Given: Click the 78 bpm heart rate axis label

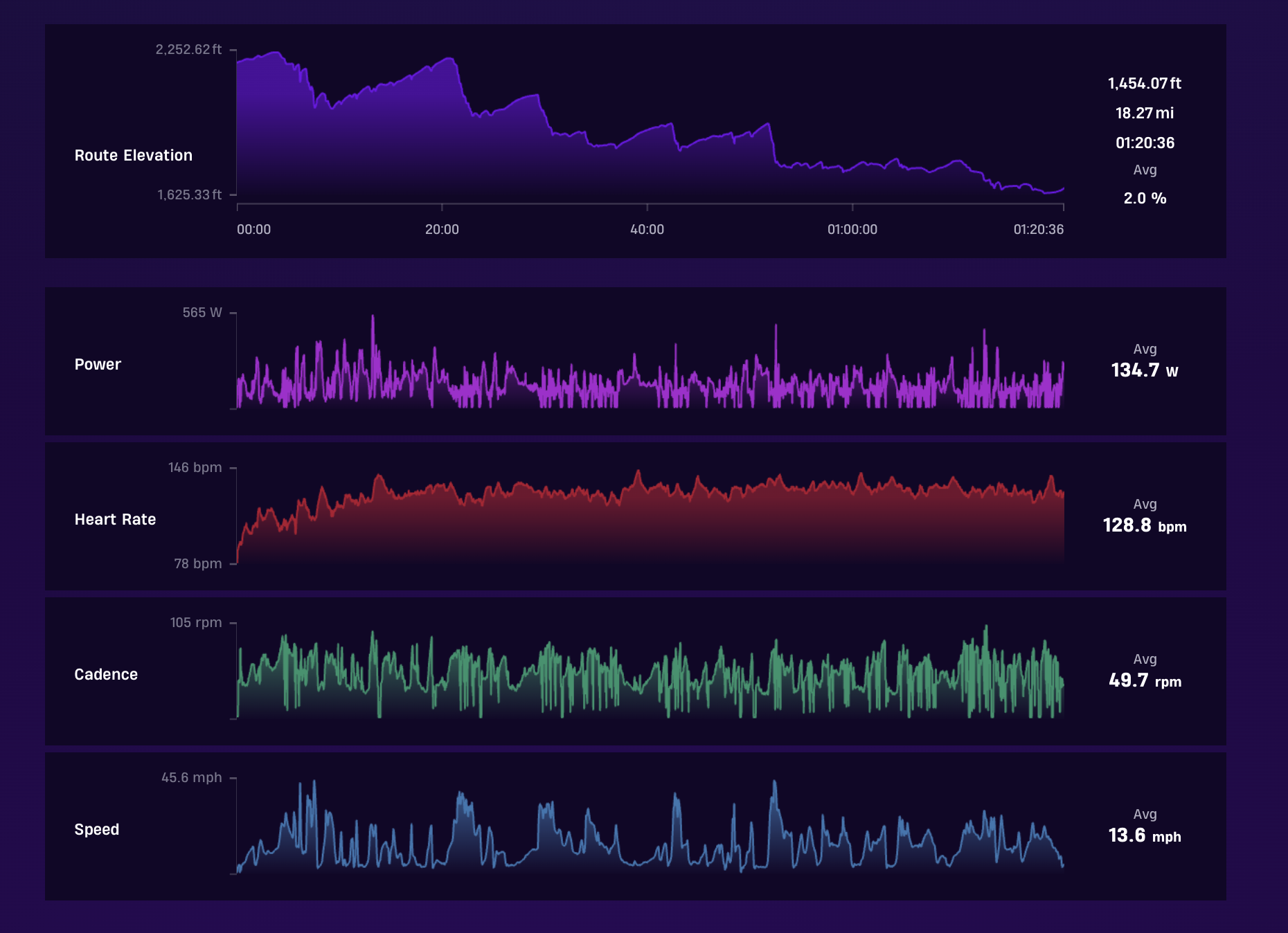Looking at the screenshot, I should click(x=197, y=563).
